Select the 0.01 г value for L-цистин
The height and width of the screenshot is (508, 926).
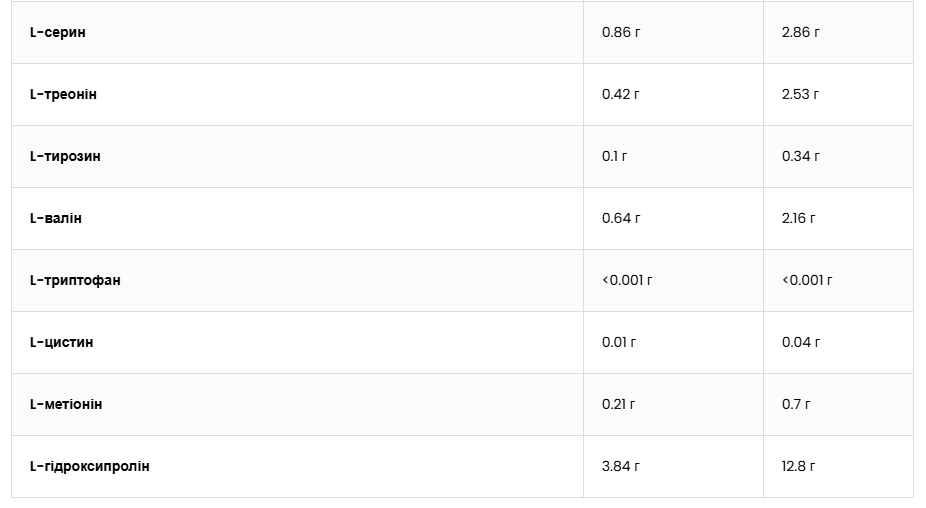[619, 342]
